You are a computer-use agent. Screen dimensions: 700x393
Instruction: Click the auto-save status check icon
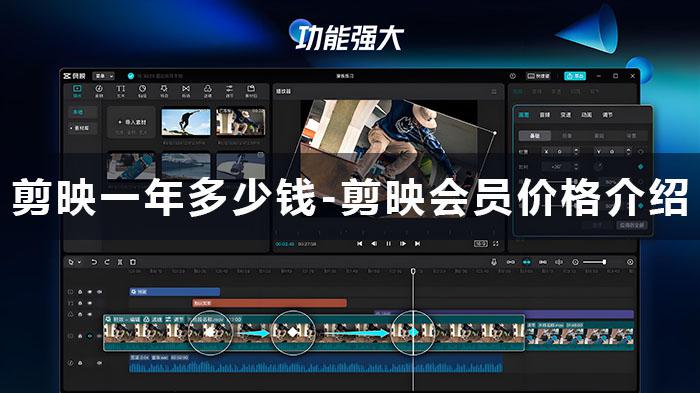coord(131,76)
